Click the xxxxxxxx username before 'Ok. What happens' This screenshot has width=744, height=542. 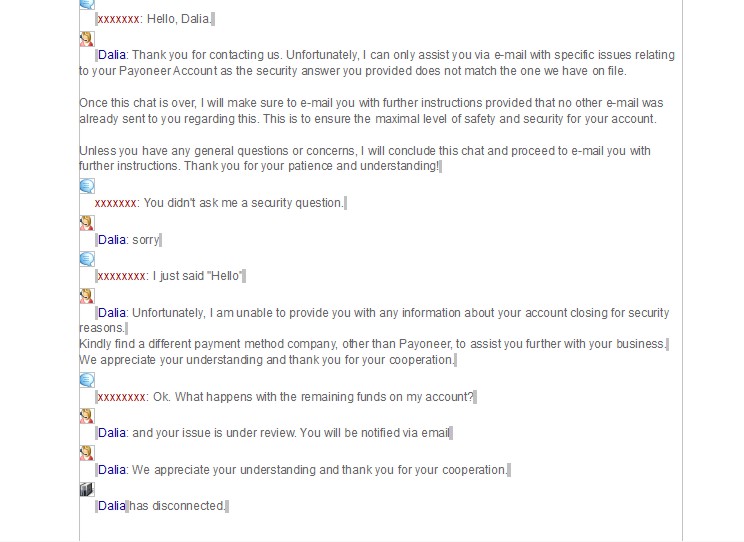[x=121, y=397]
